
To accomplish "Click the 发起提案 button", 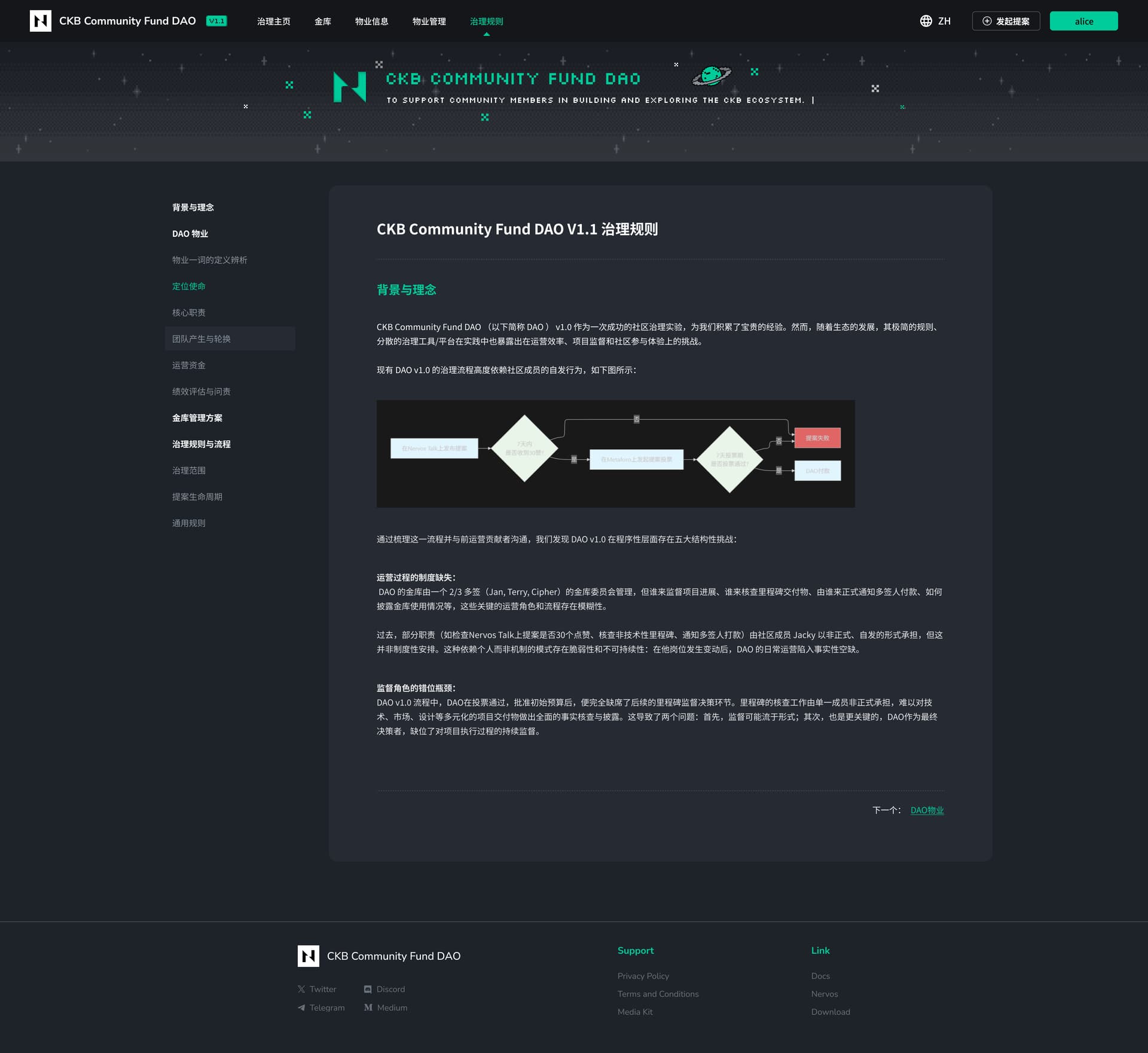I will [x=1006, y=21].
